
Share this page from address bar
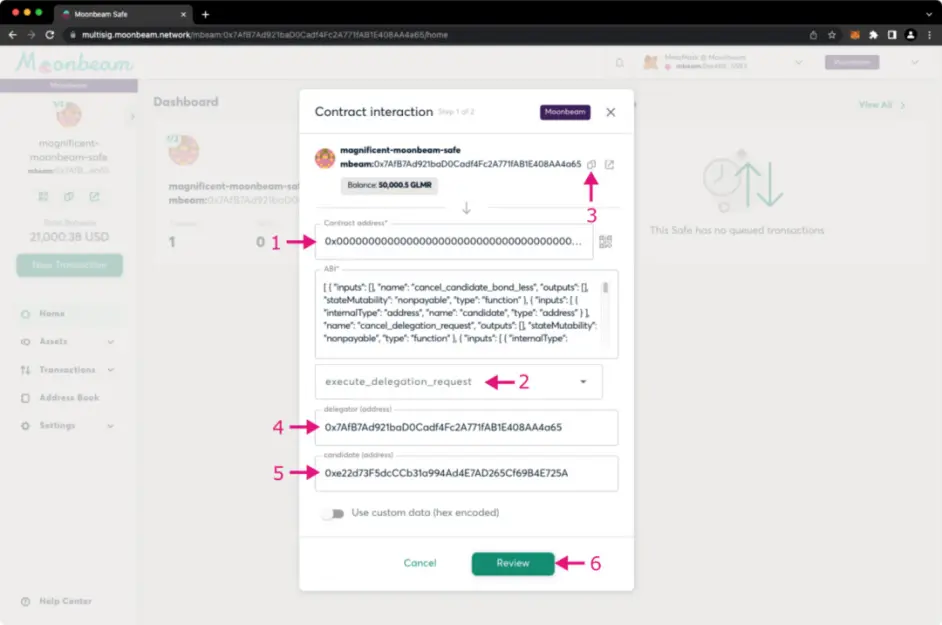point(813,35)
